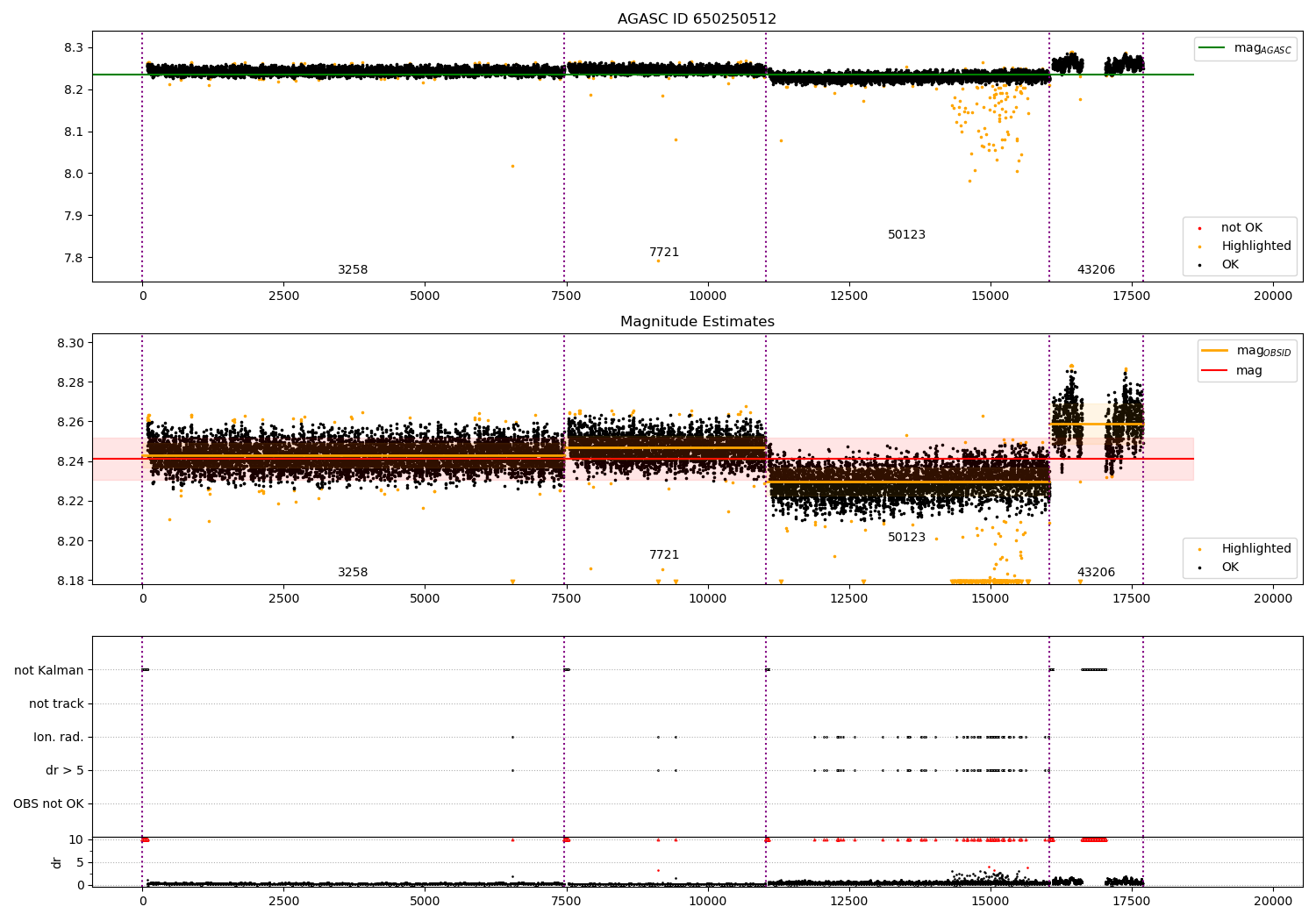
Task: Click the red 'mag' legend line
Action: point(1215,371)
